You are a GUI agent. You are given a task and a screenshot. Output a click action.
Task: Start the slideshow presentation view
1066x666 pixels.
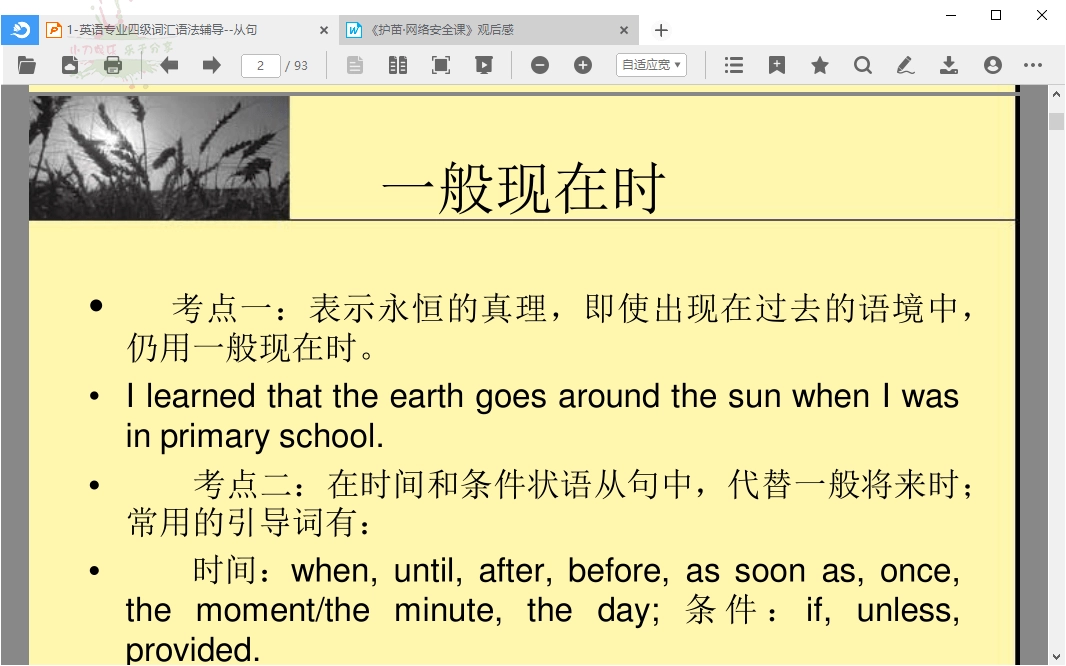click(x=484, y=64)
